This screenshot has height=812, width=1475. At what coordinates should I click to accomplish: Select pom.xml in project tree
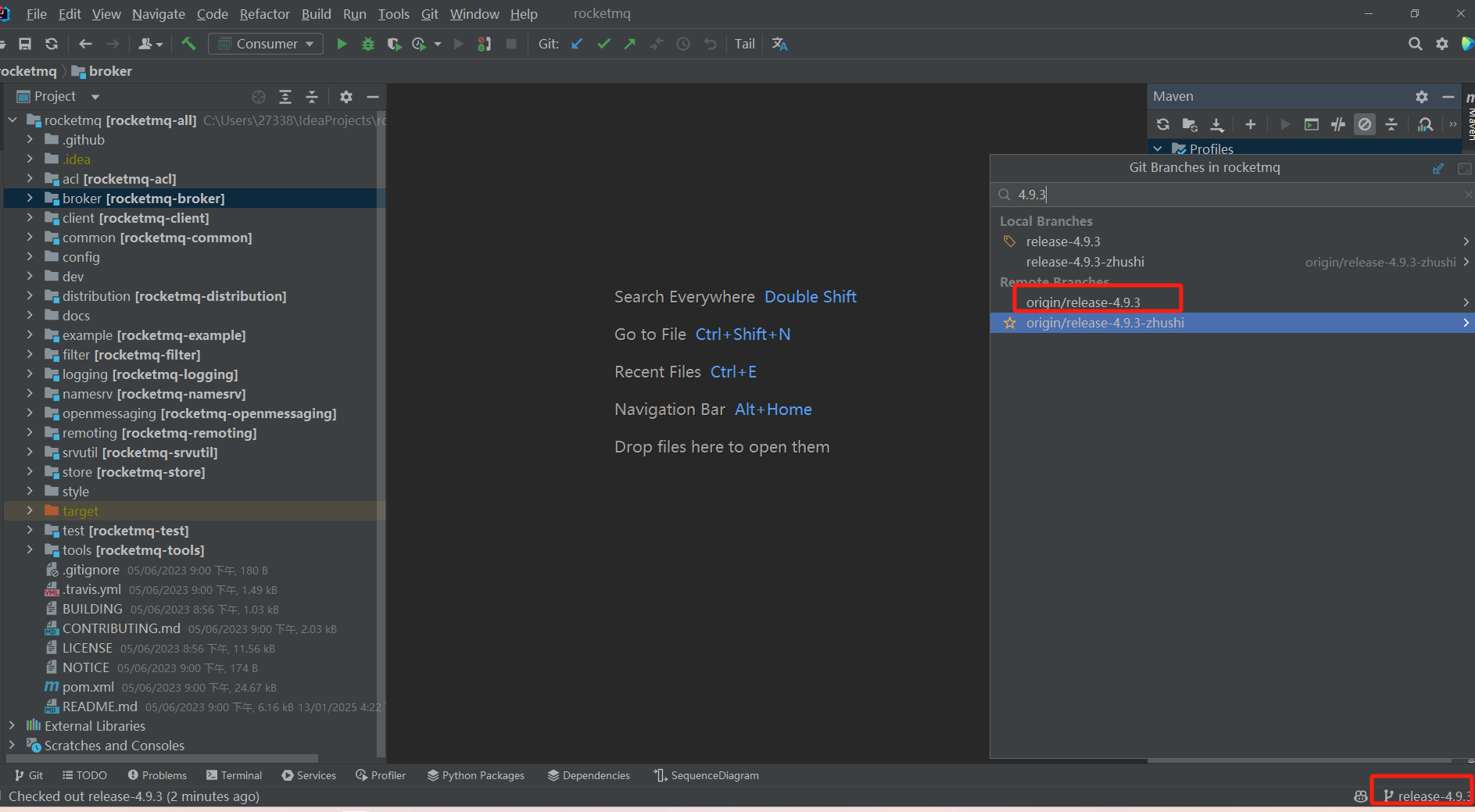88,687
